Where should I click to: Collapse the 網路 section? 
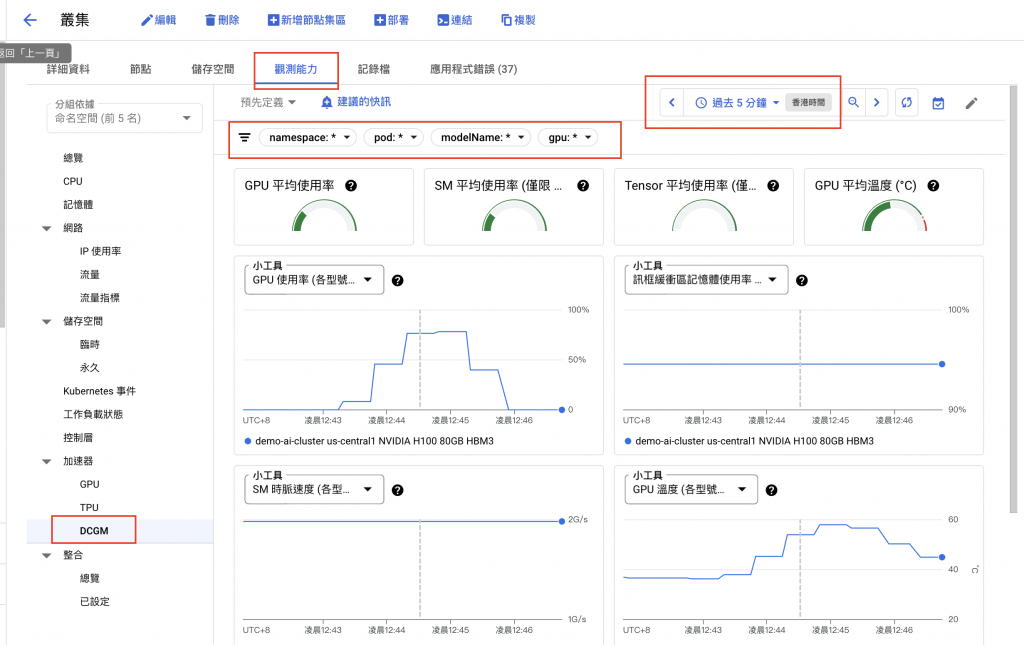[46, 228]
